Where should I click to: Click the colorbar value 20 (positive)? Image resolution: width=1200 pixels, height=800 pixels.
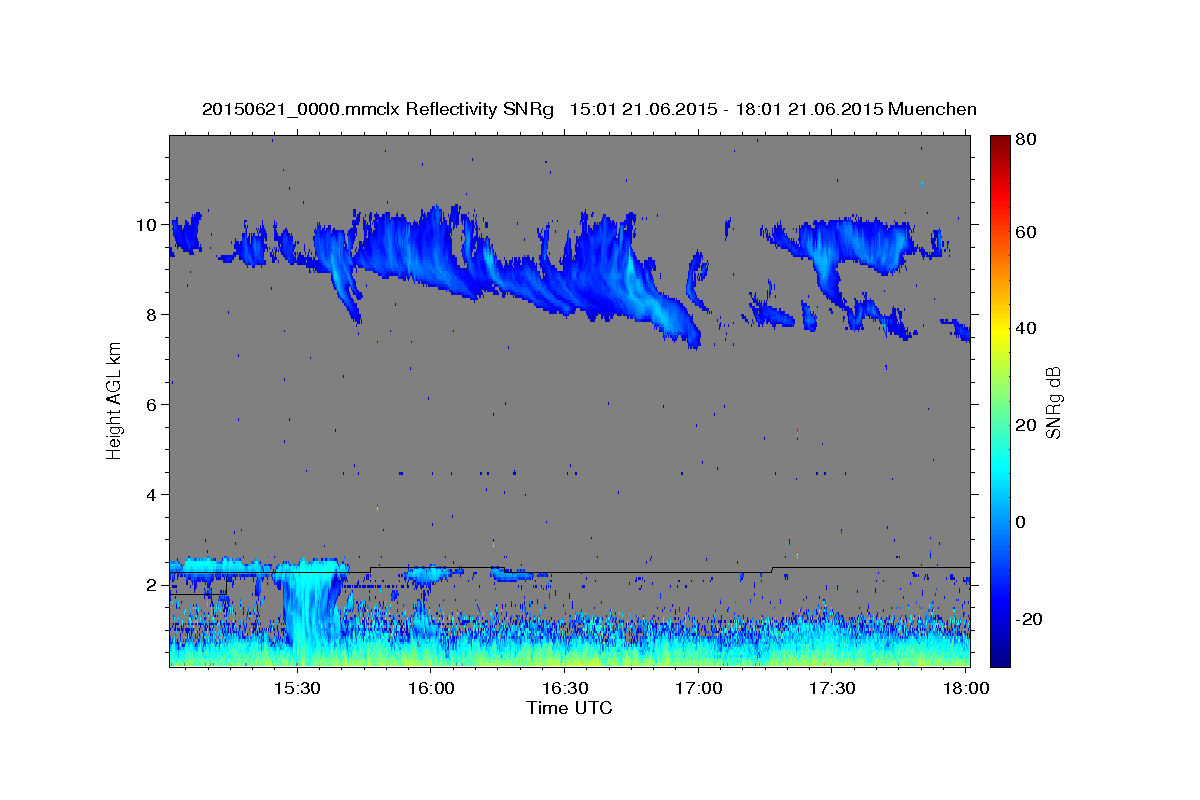pyautogui.click(x=1028, y=425)
